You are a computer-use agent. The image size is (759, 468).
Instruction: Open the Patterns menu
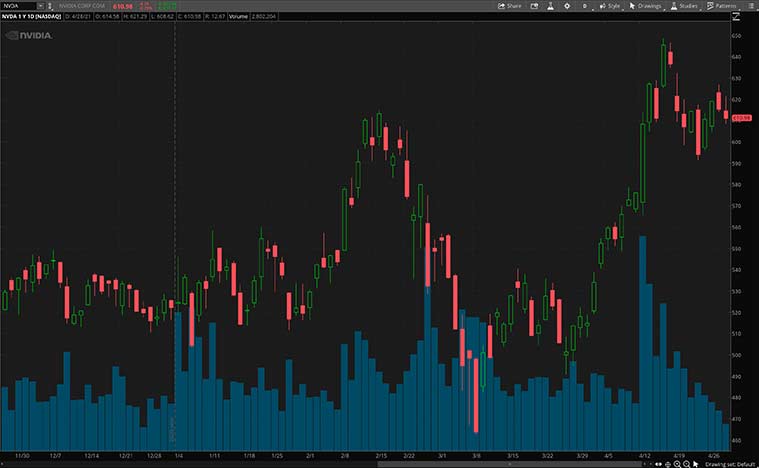click(721, 6)
